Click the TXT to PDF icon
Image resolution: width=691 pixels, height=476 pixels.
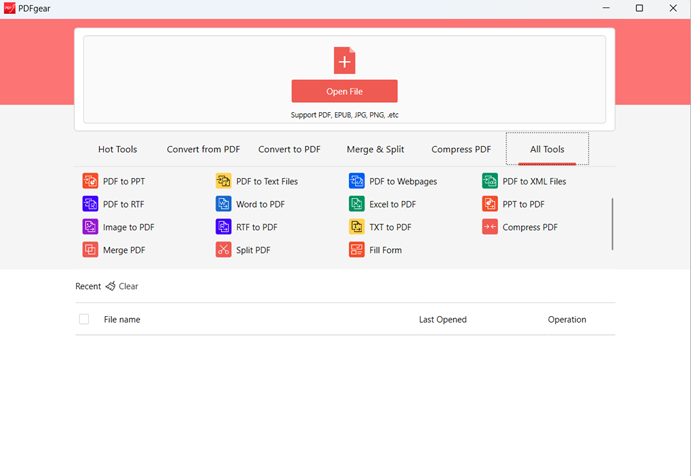[x=357, y=227]
